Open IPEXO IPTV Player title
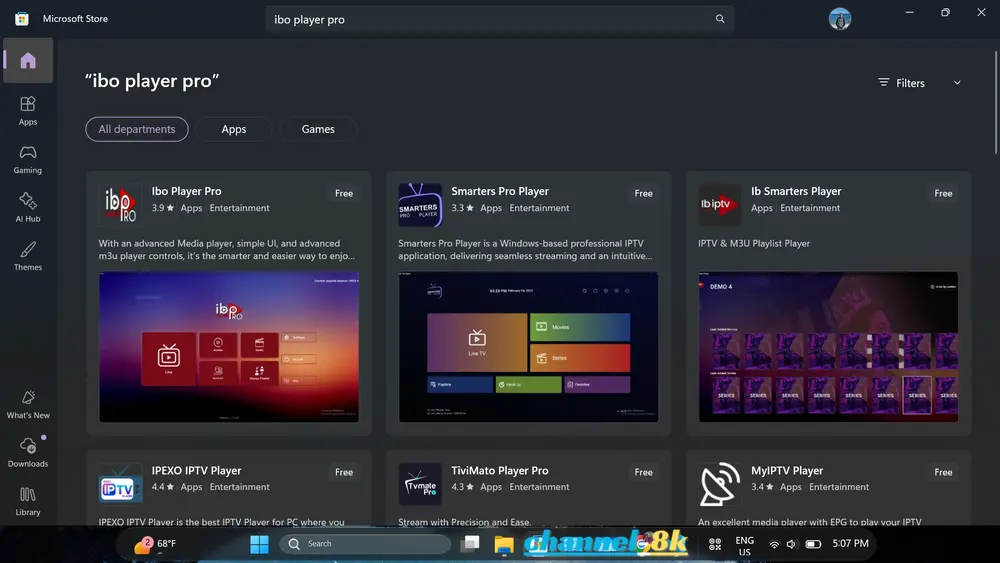1000x563 pixels. click(x=196, y=471)
